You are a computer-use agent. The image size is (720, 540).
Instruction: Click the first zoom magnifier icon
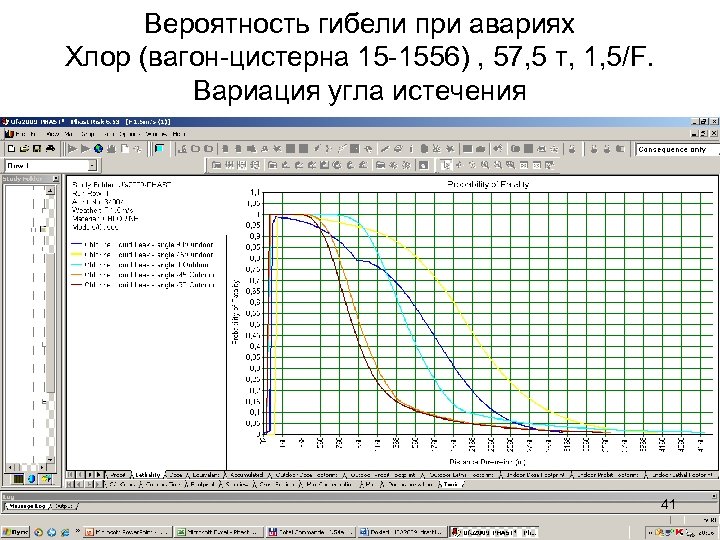tap(484, 165)
